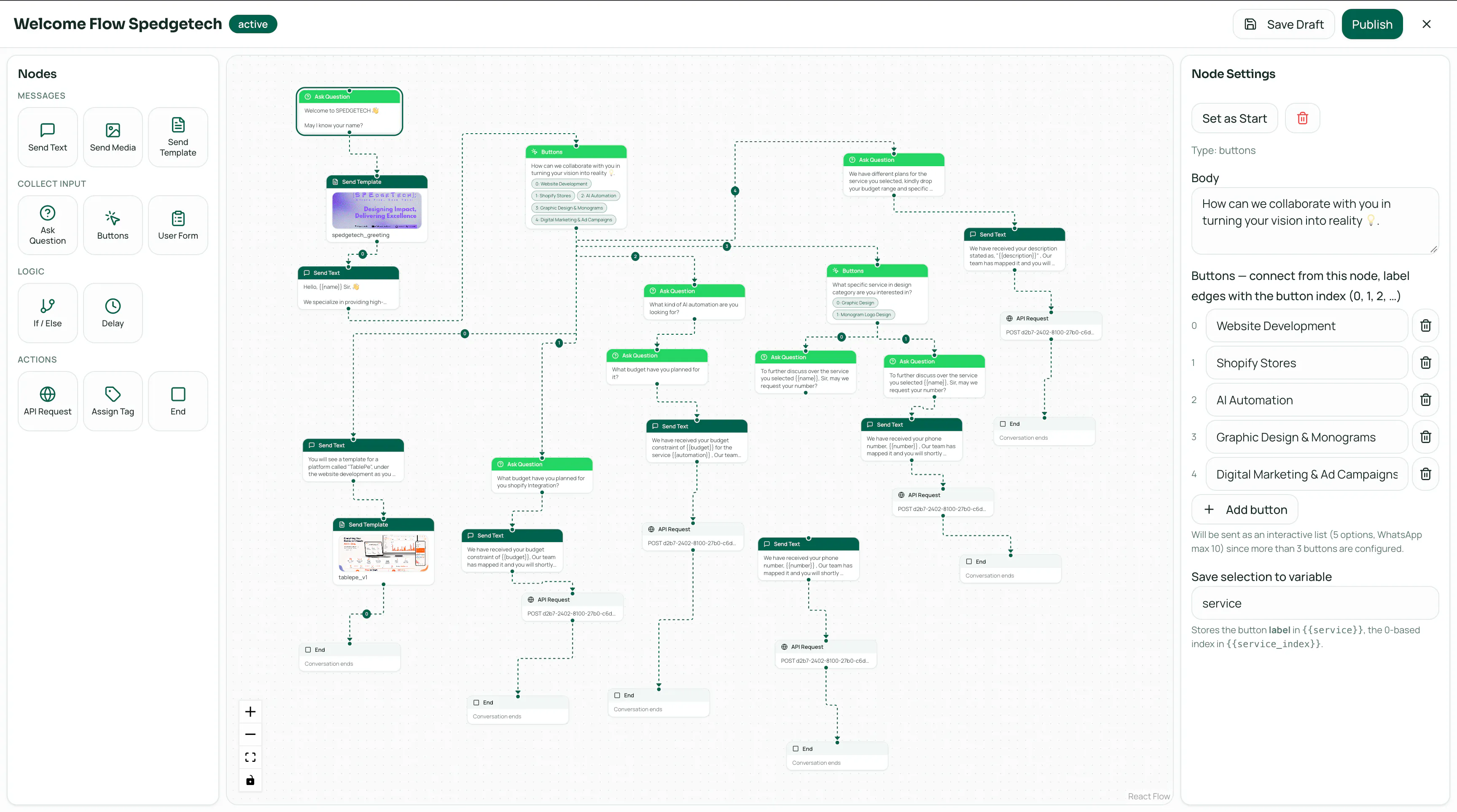
Task: Select the Welcome to SPEDGETECH Ask Question node
Action: point(349,111)
